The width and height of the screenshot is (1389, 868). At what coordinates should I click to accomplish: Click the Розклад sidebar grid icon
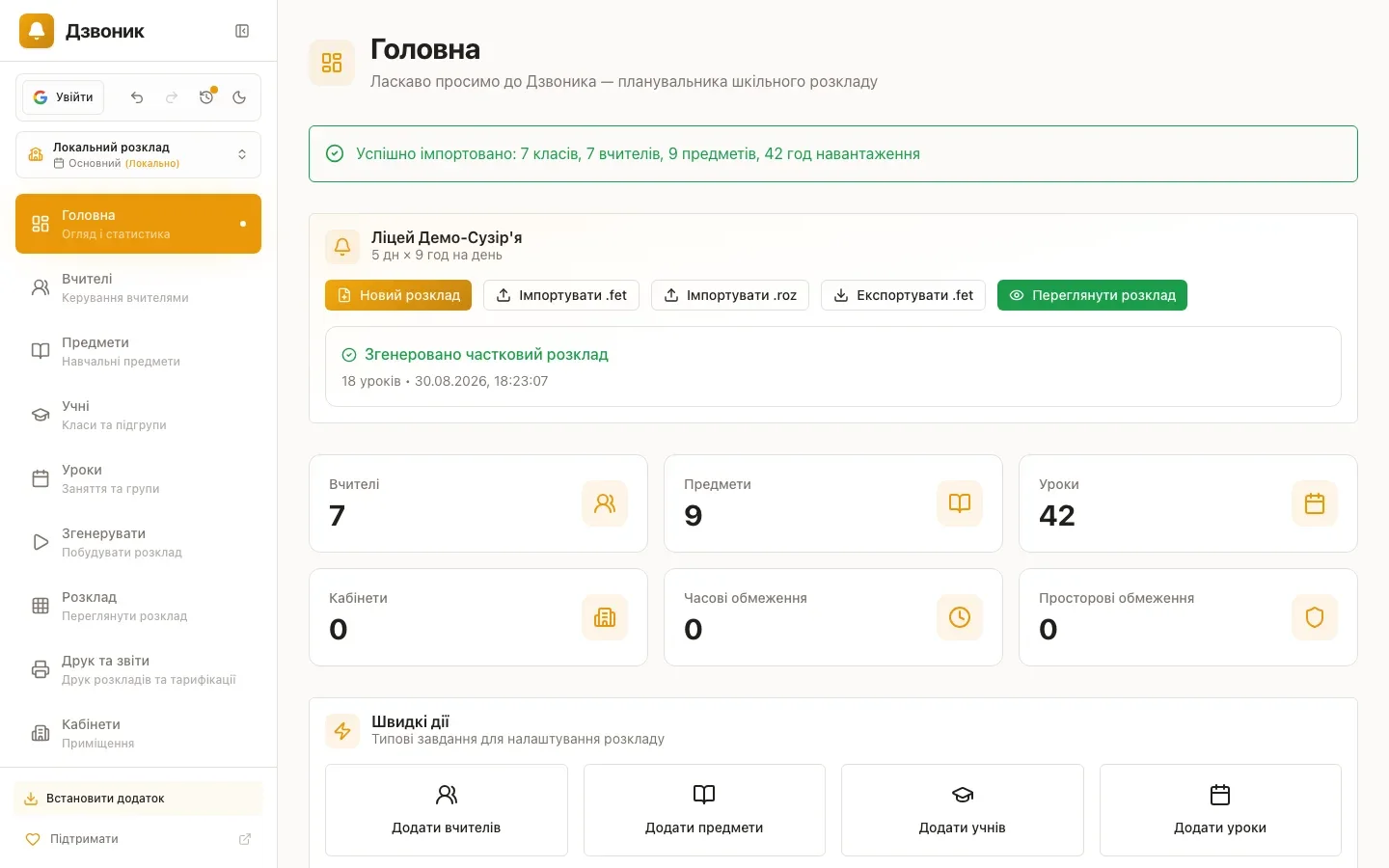pyautogui.click(x=41, y=606)
